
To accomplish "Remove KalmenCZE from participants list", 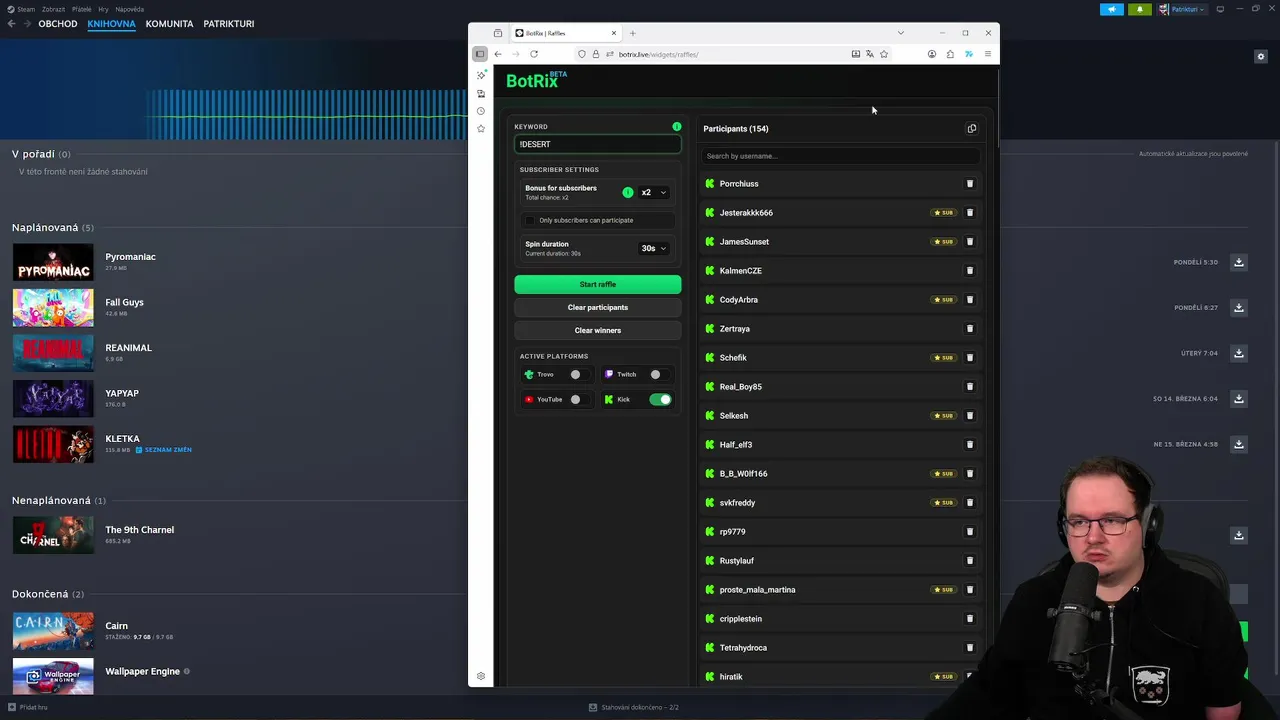I will coord(969,271).
